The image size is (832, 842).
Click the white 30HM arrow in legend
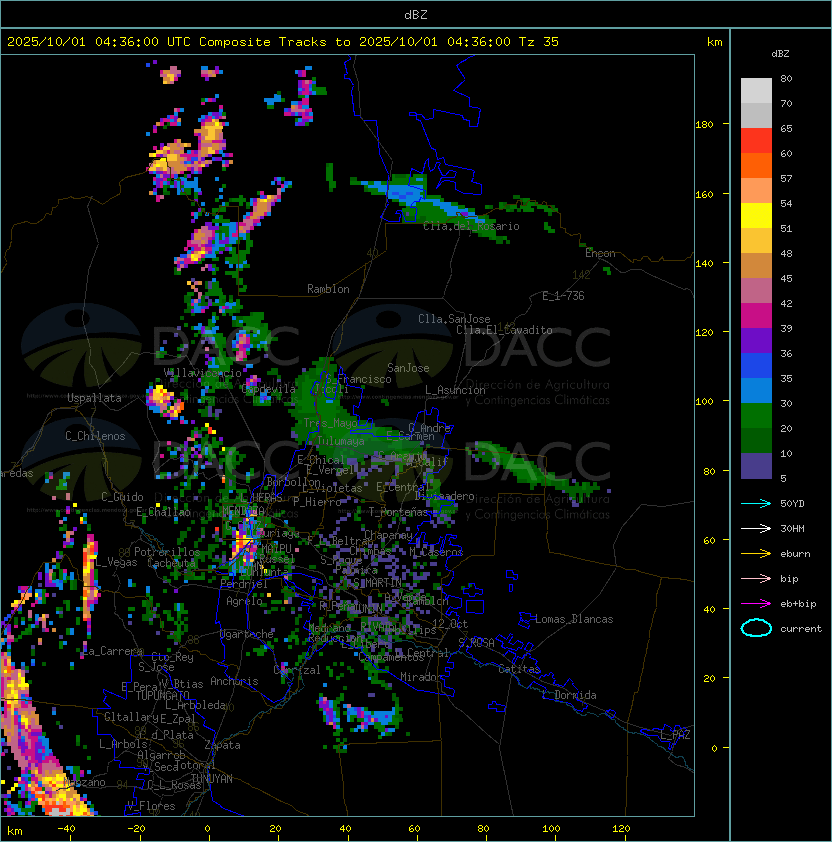756,528
